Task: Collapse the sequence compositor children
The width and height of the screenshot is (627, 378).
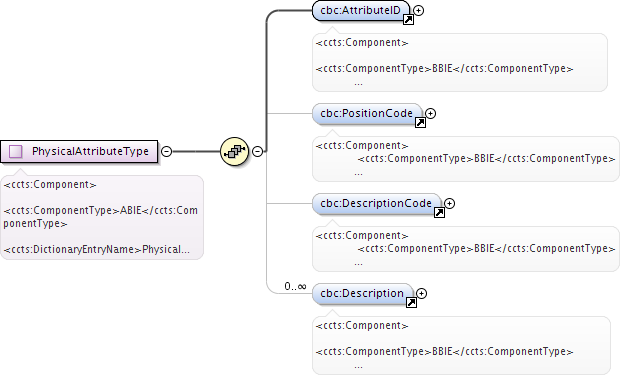Action: click(258, 152)
